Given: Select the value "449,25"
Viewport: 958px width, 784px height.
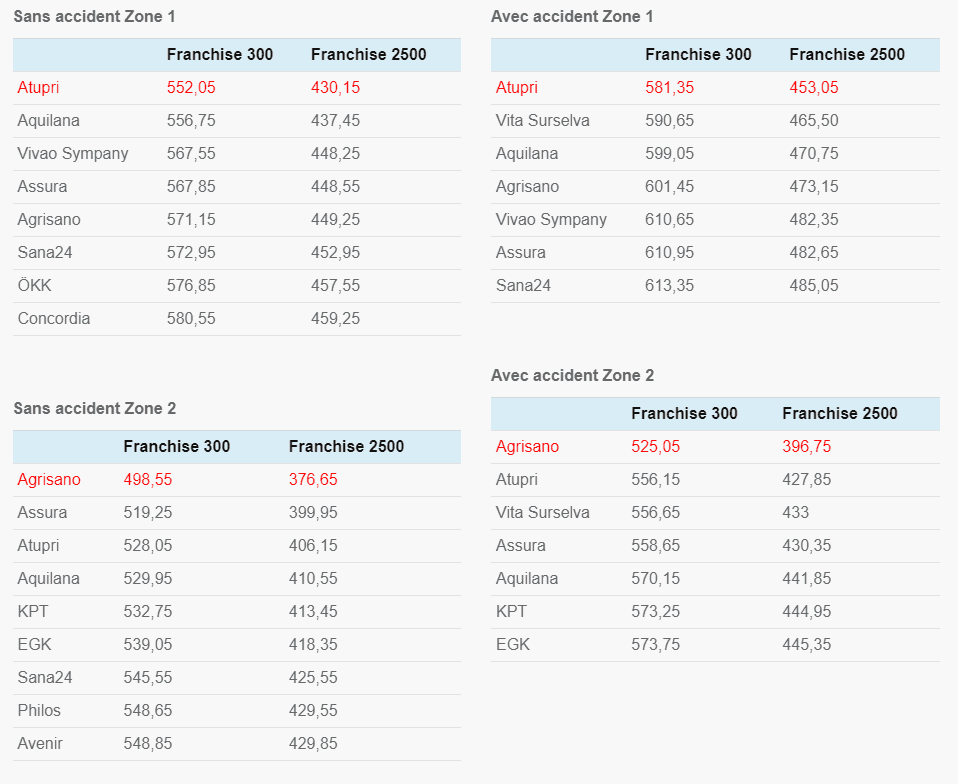Looking at the screenshot, I should 335,219.
